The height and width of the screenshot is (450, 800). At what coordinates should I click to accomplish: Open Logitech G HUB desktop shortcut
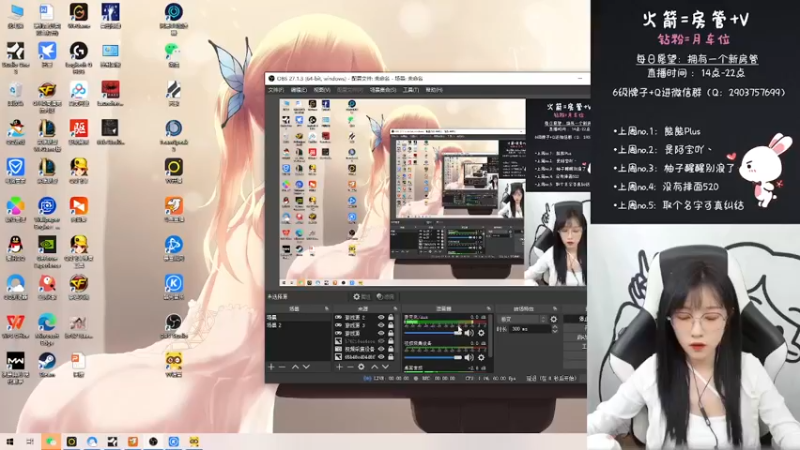point(79,56)
